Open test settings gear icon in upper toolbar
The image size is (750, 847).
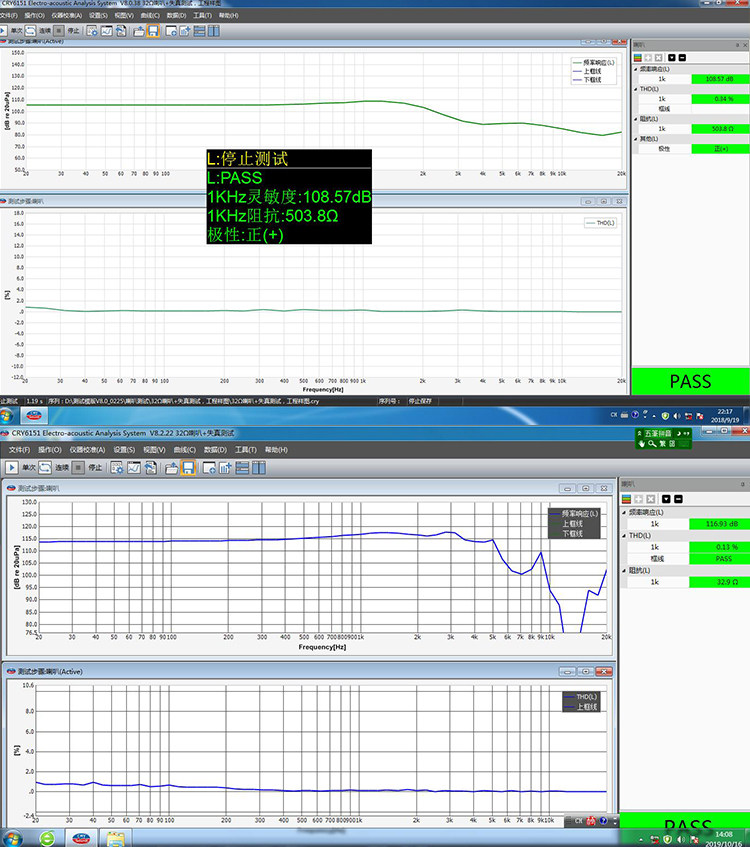[x=92, y=31]
